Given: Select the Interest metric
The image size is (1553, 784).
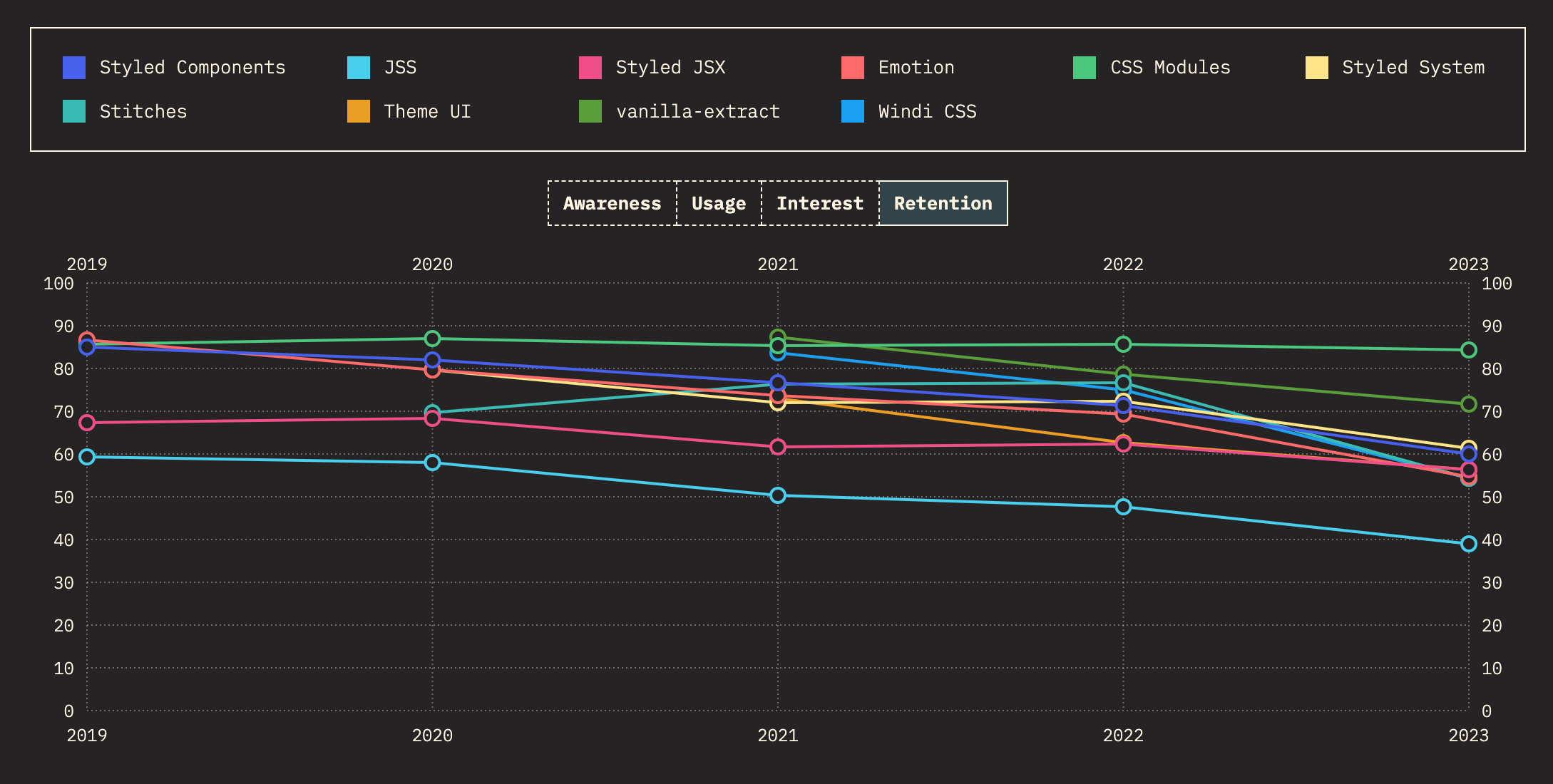Looking at the screenshot, I should point(819,203).
